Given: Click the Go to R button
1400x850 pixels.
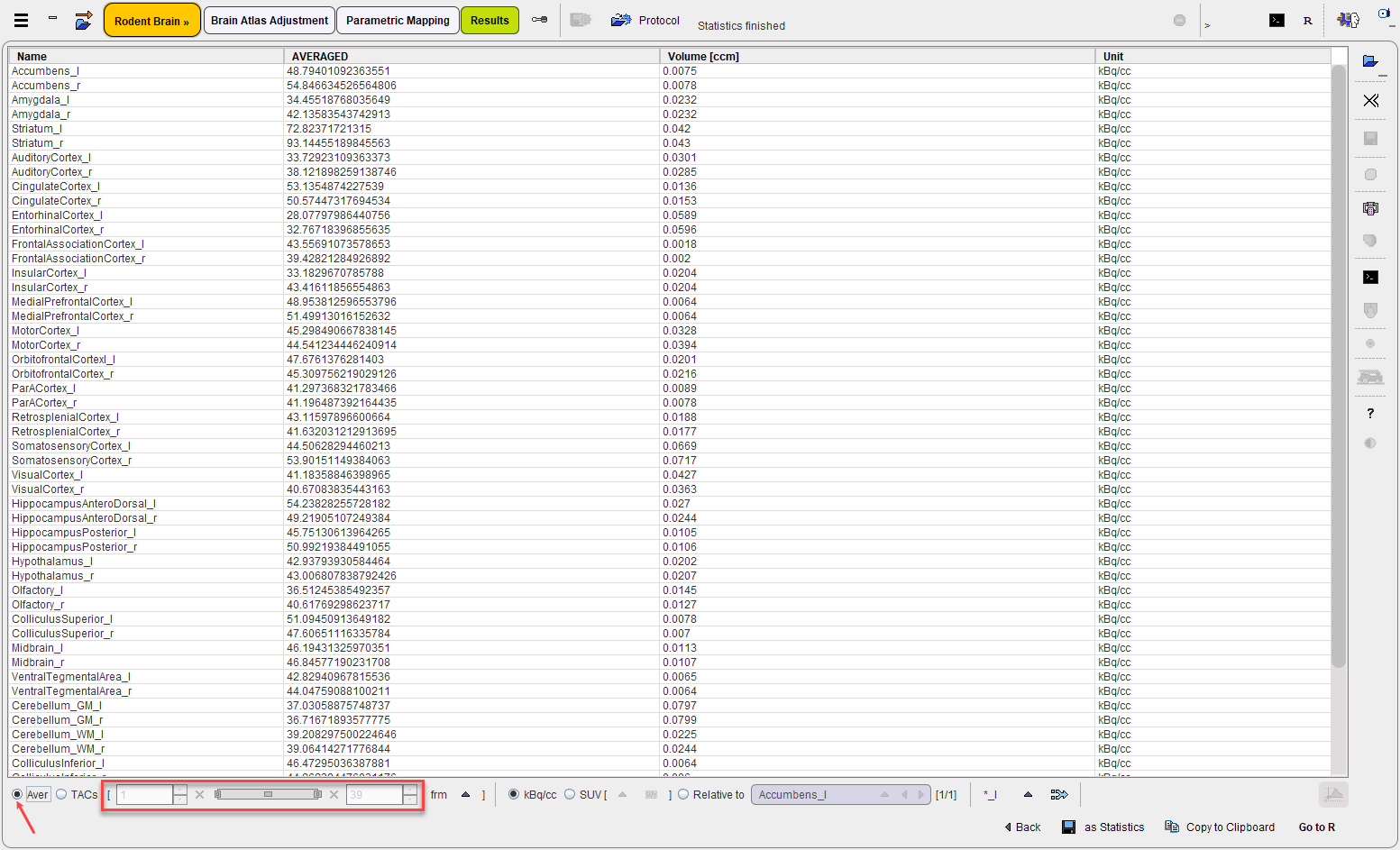Looking at the screenshot, I should point(1316,827).
